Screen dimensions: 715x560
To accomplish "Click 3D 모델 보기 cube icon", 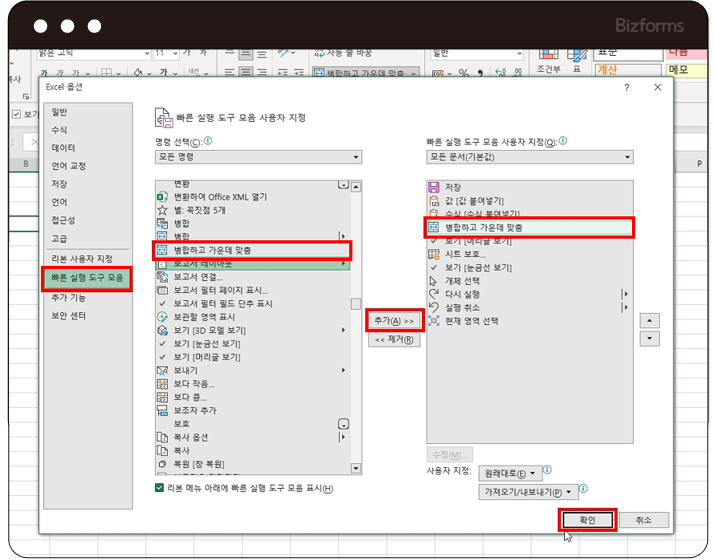I will point(162,330).
